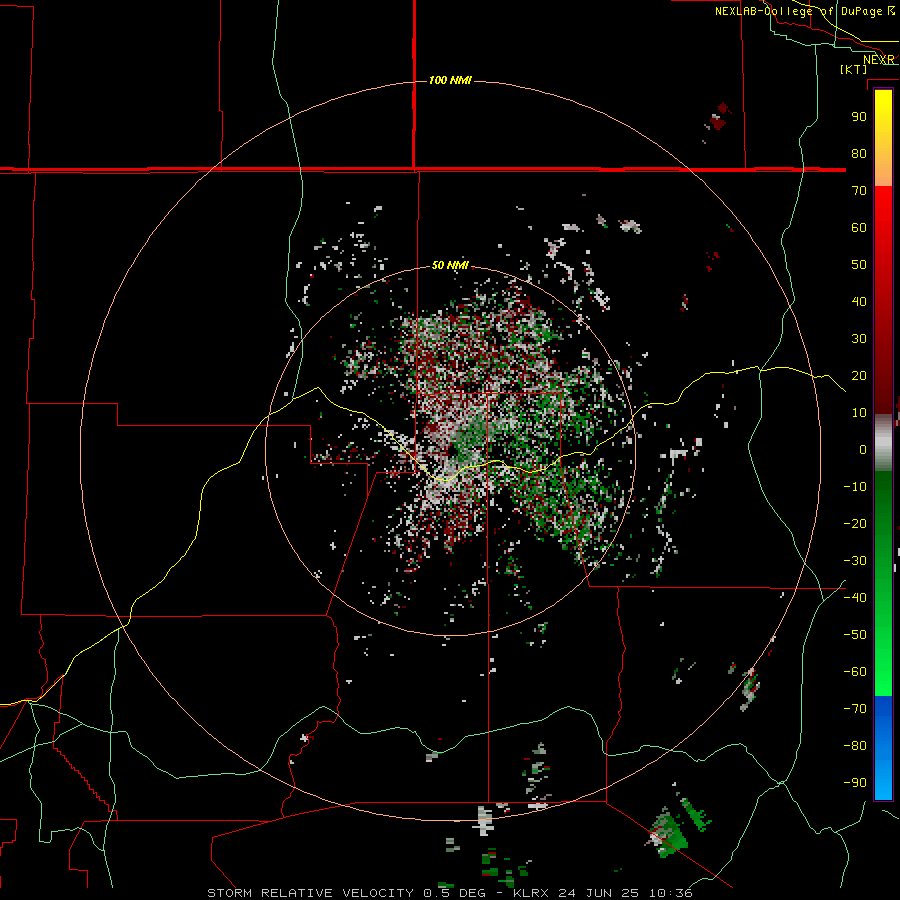This screenshot has width=900, height=900.
Task: Click the "50 NMI" range ring label
Action: pos(450,265)
